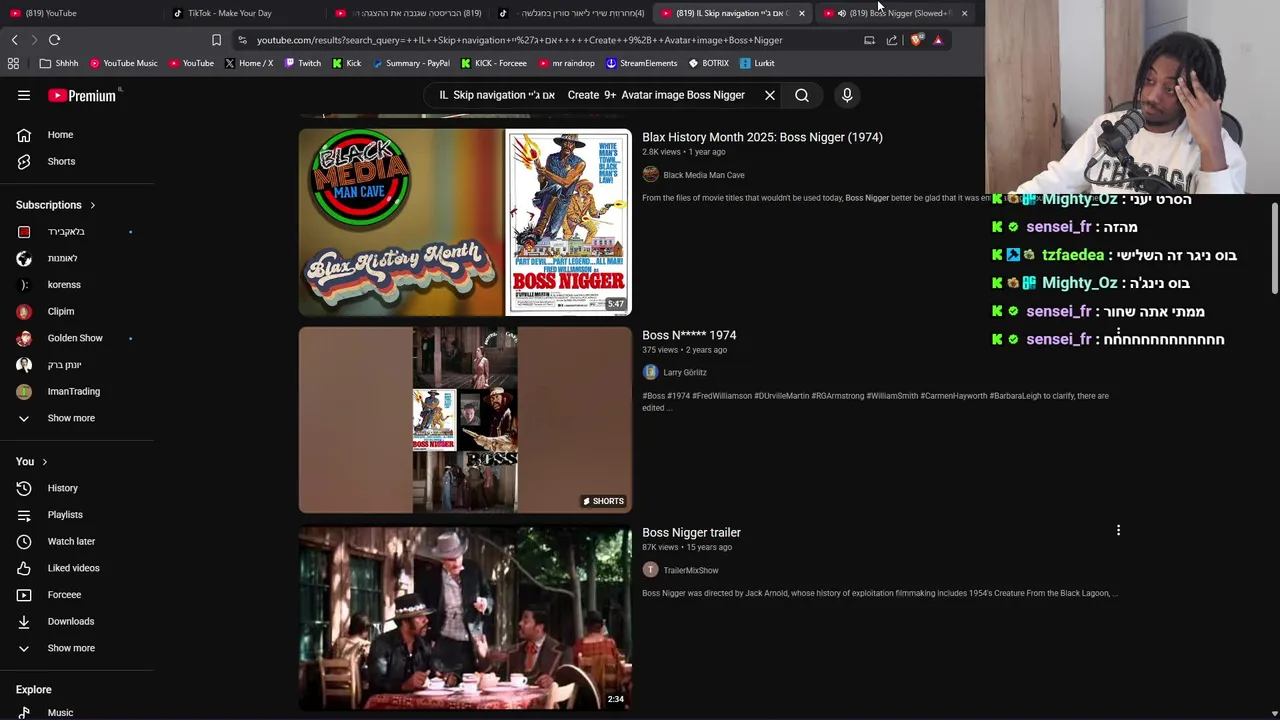Open korenss subscription channel
The image size is (1280, 720).
click(x=77, y=285)
